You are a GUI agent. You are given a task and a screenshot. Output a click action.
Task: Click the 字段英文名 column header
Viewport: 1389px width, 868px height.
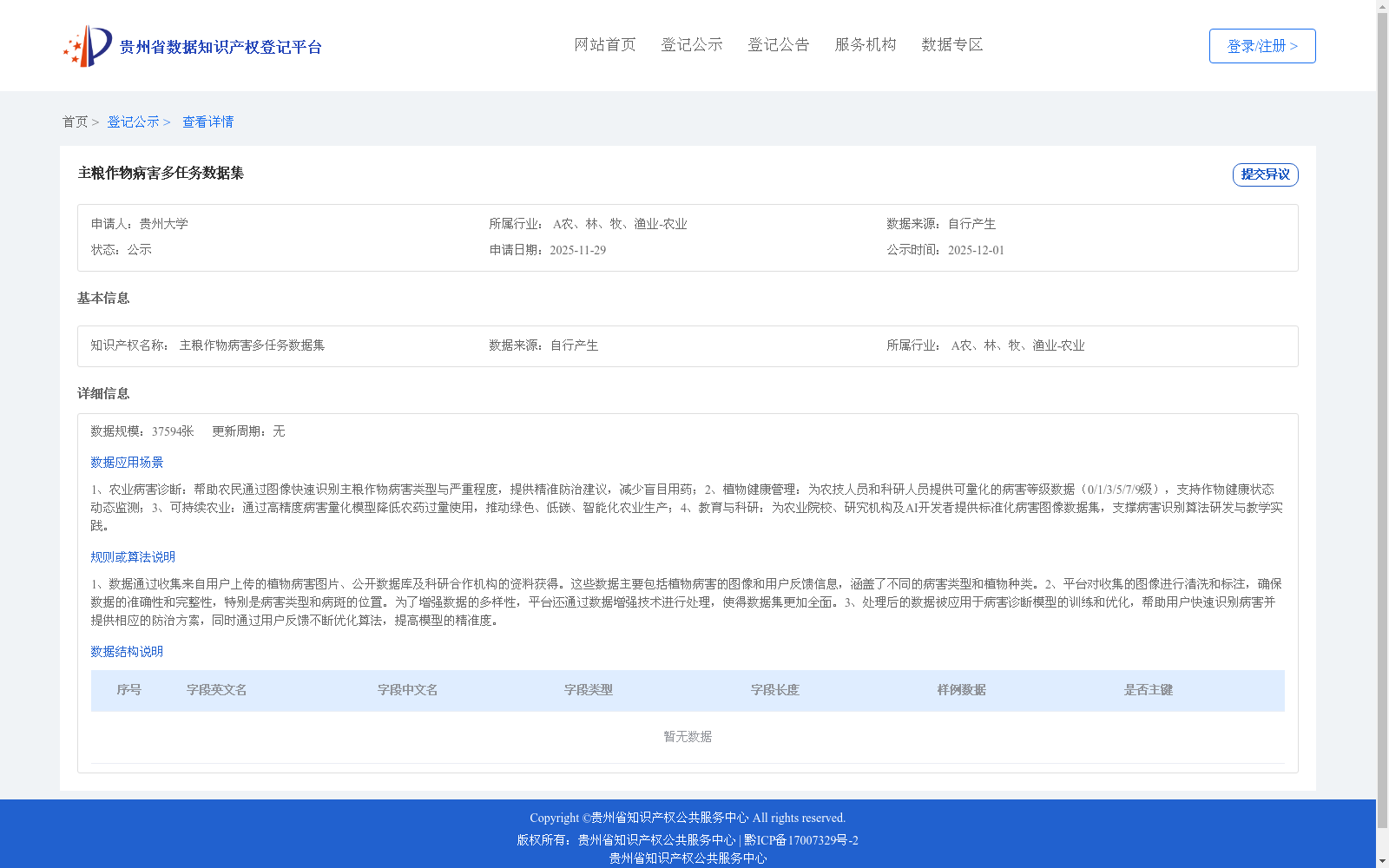[217, 690]
